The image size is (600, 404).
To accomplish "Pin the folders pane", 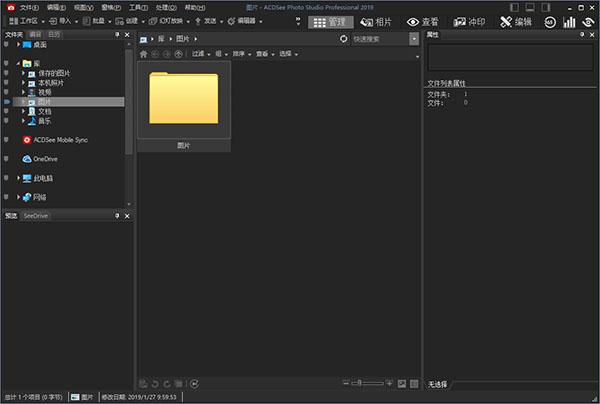I will point(117,35).
